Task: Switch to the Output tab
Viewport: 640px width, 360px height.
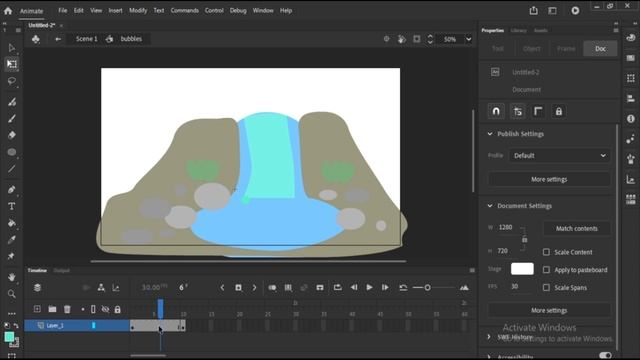Action: click(x=61, y=270)
